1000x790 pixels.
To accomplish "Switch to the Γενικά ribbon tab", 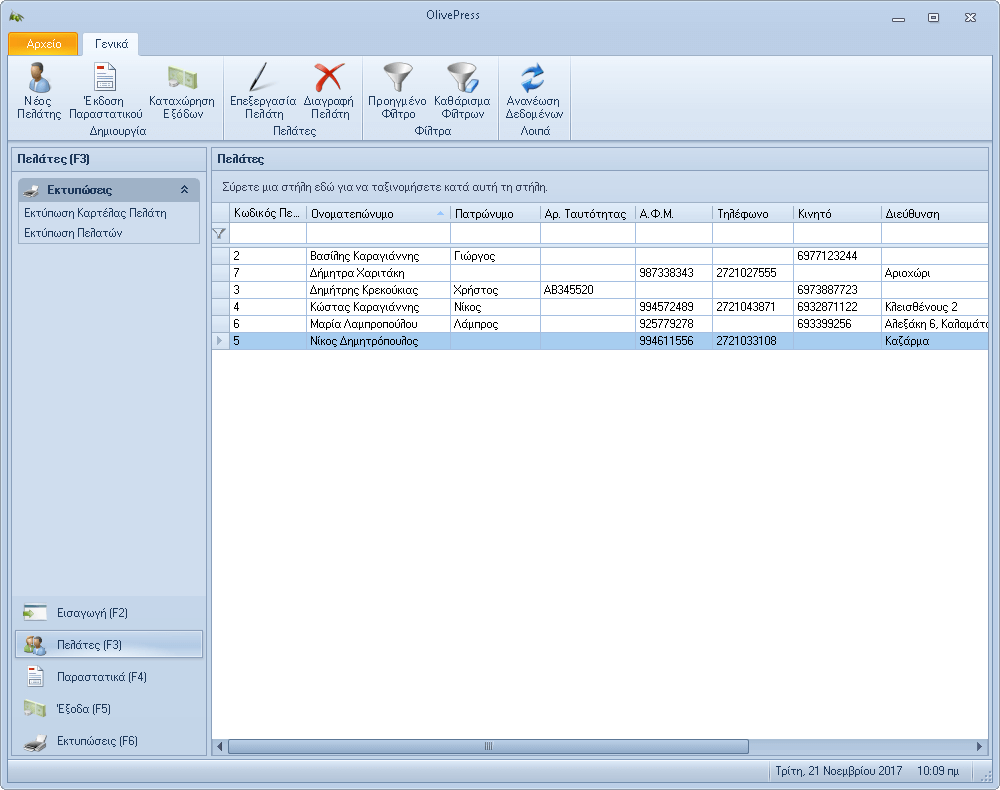I will (x=111, y=44).
